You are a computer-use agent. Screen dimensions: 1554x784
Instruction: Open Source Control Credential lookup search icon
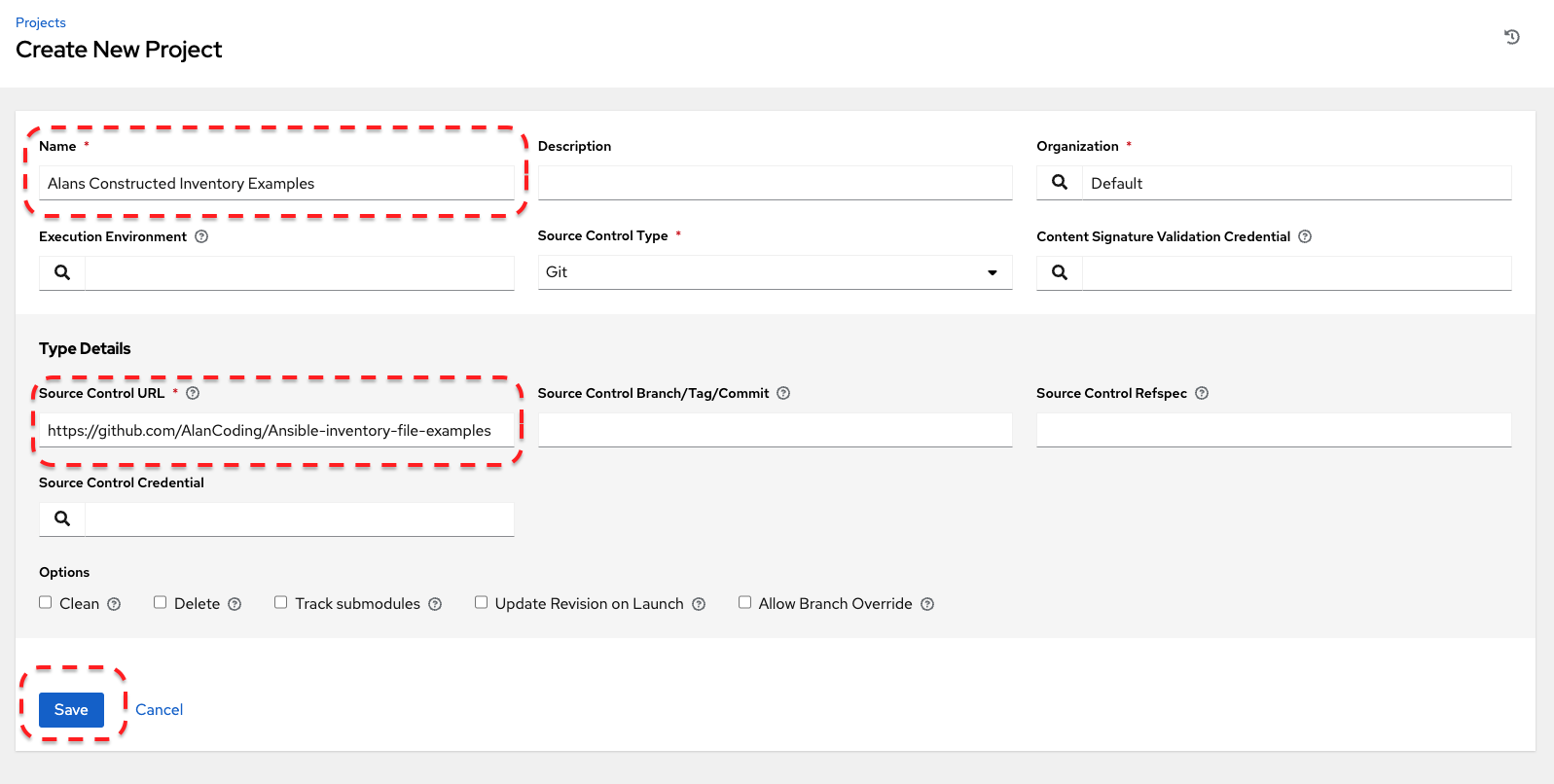pos(62,519)
